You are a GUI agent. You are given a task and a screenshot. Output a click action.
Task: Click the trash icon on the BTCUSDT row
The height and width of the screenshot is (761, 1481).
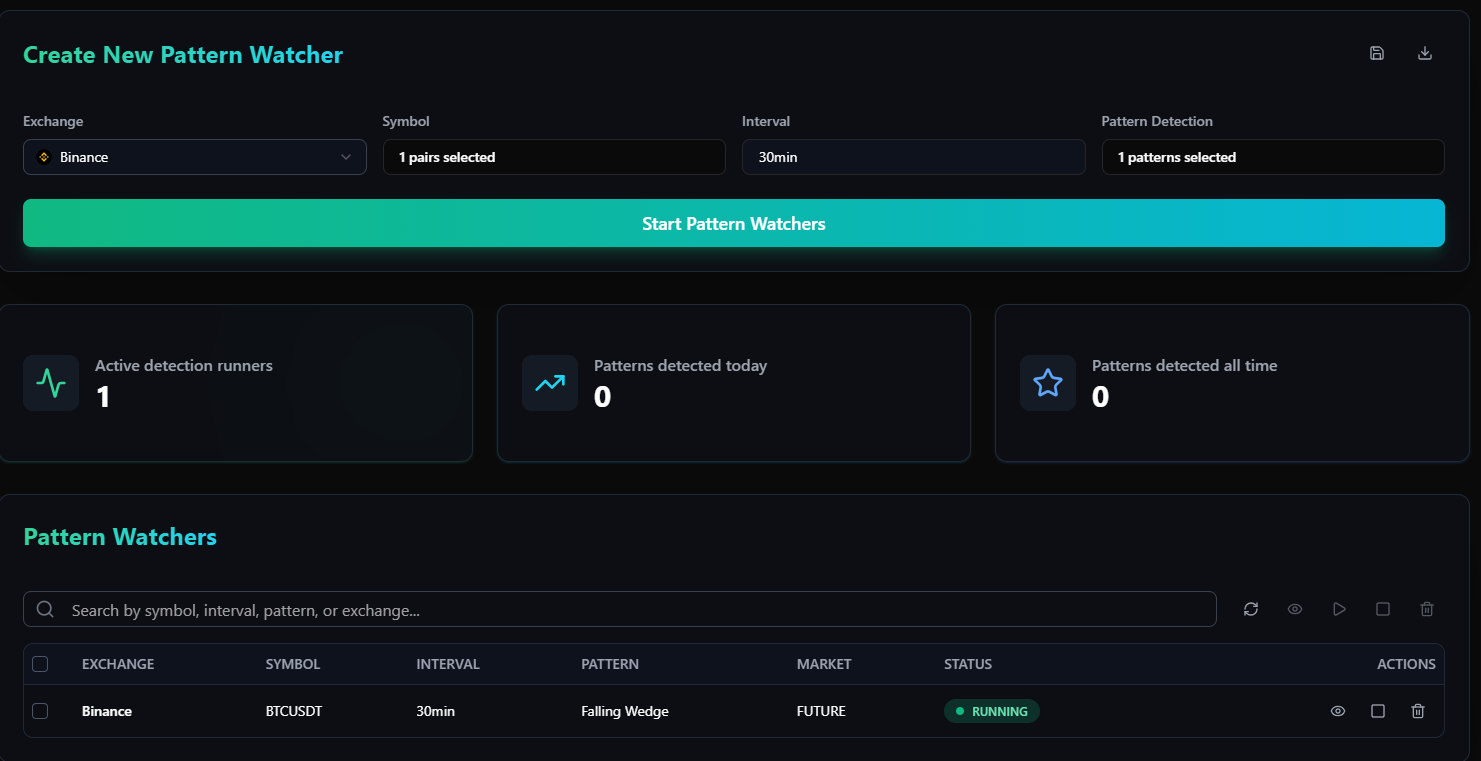click(x=1418, y=711)
